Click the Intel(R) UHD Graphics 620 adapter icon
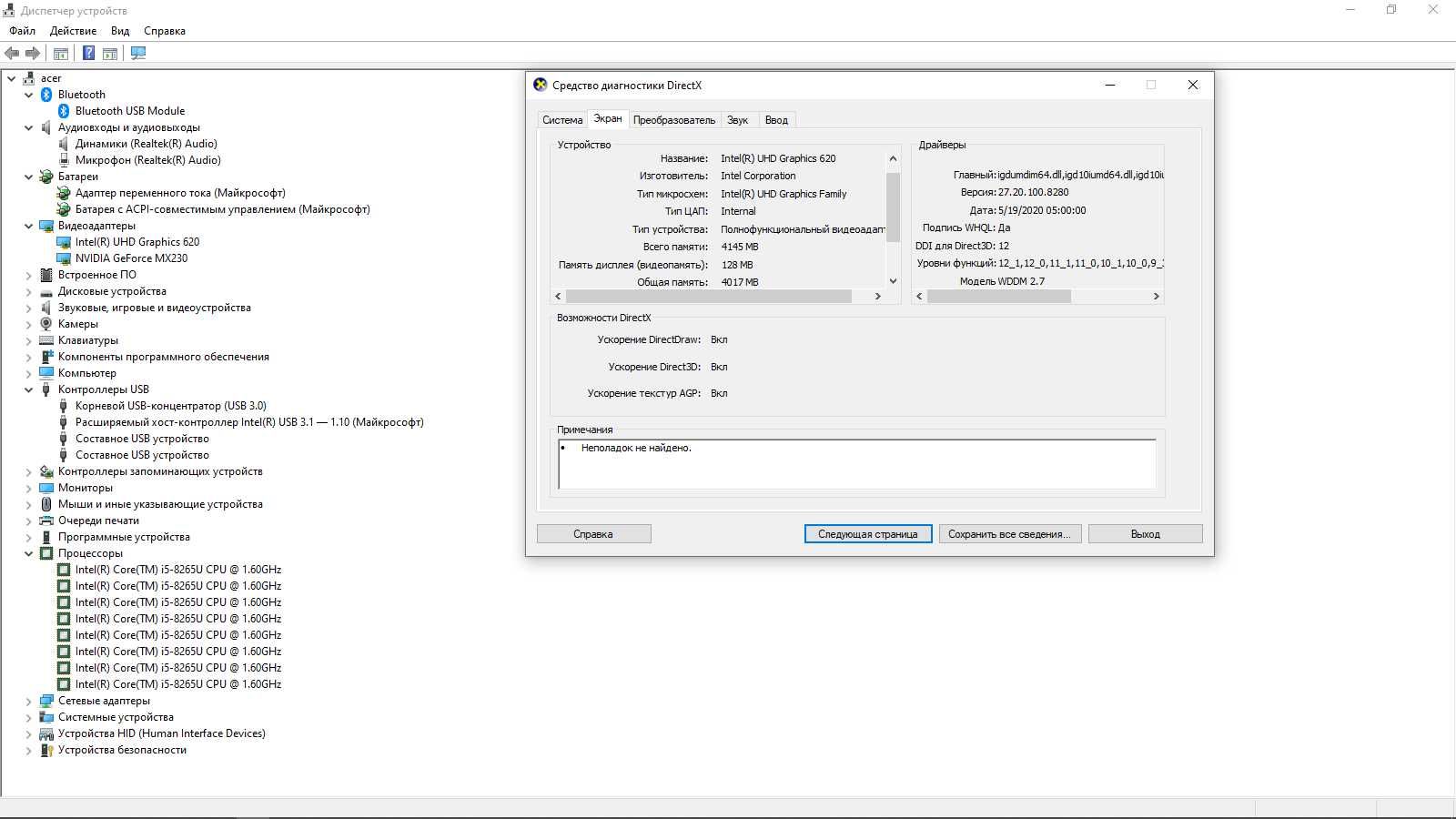The width and height of the screenshot is (1456, 819). (x=64, y=242)
